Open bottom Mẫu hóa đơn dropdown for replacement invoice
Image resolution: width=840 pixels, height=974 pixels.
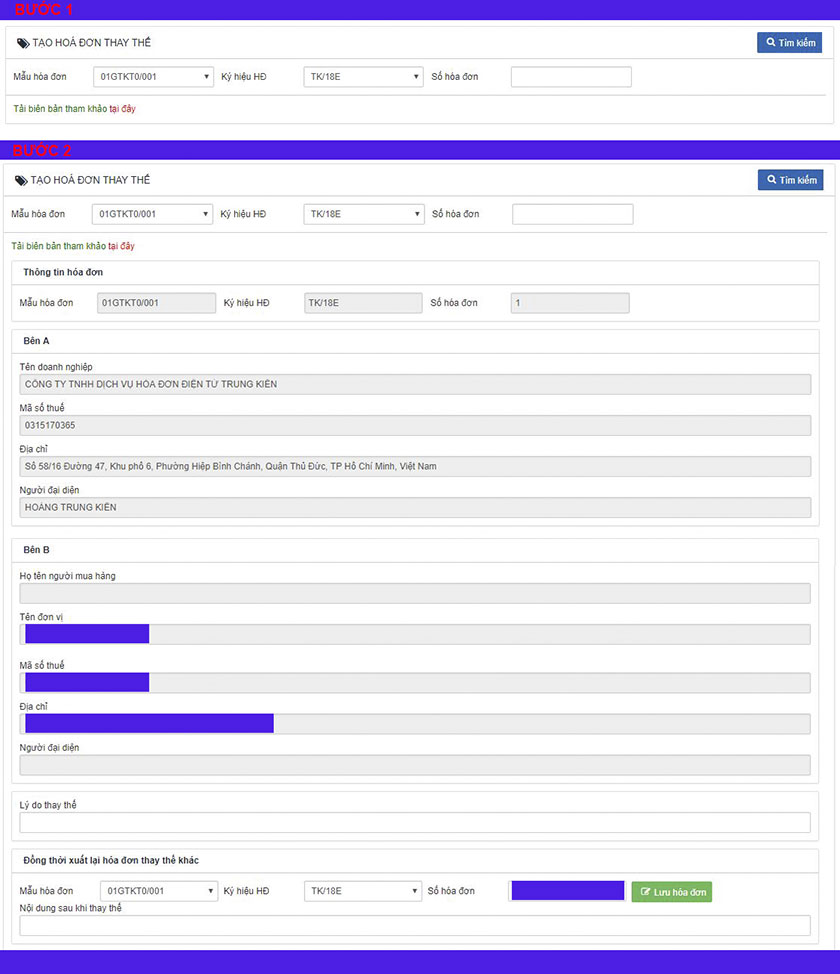pyautogui.click(x=159, y=891)
